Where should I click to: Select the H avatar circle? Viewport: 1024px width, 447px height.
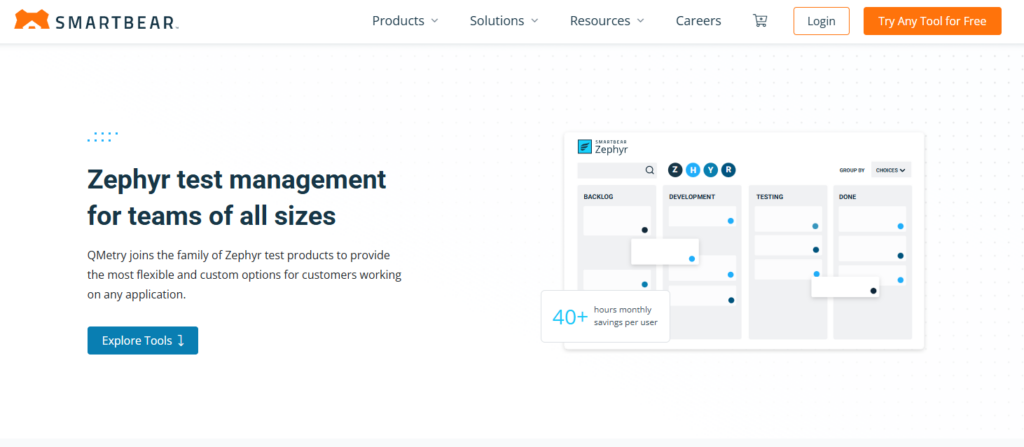692,170
